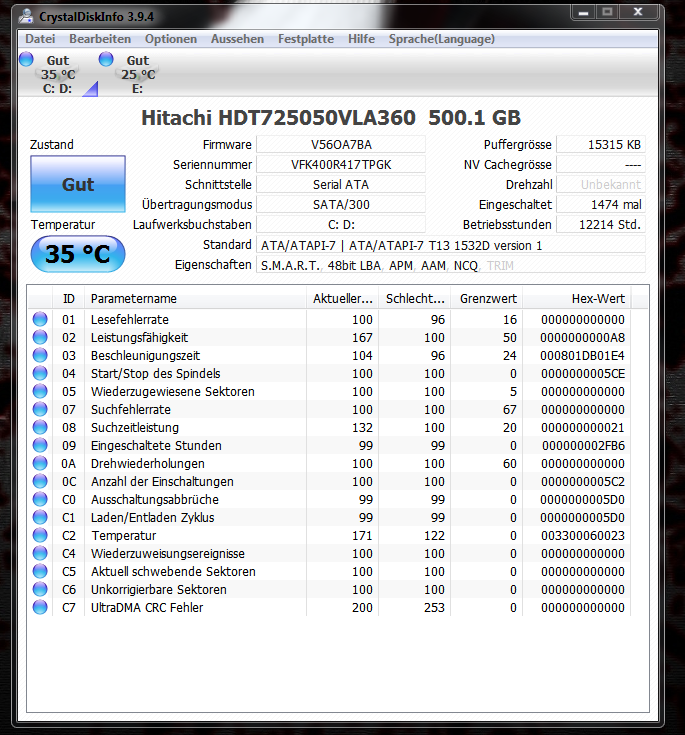Open the Sprache(Language) menu
The image size is (685, 735).
click(x=442, y=39)
